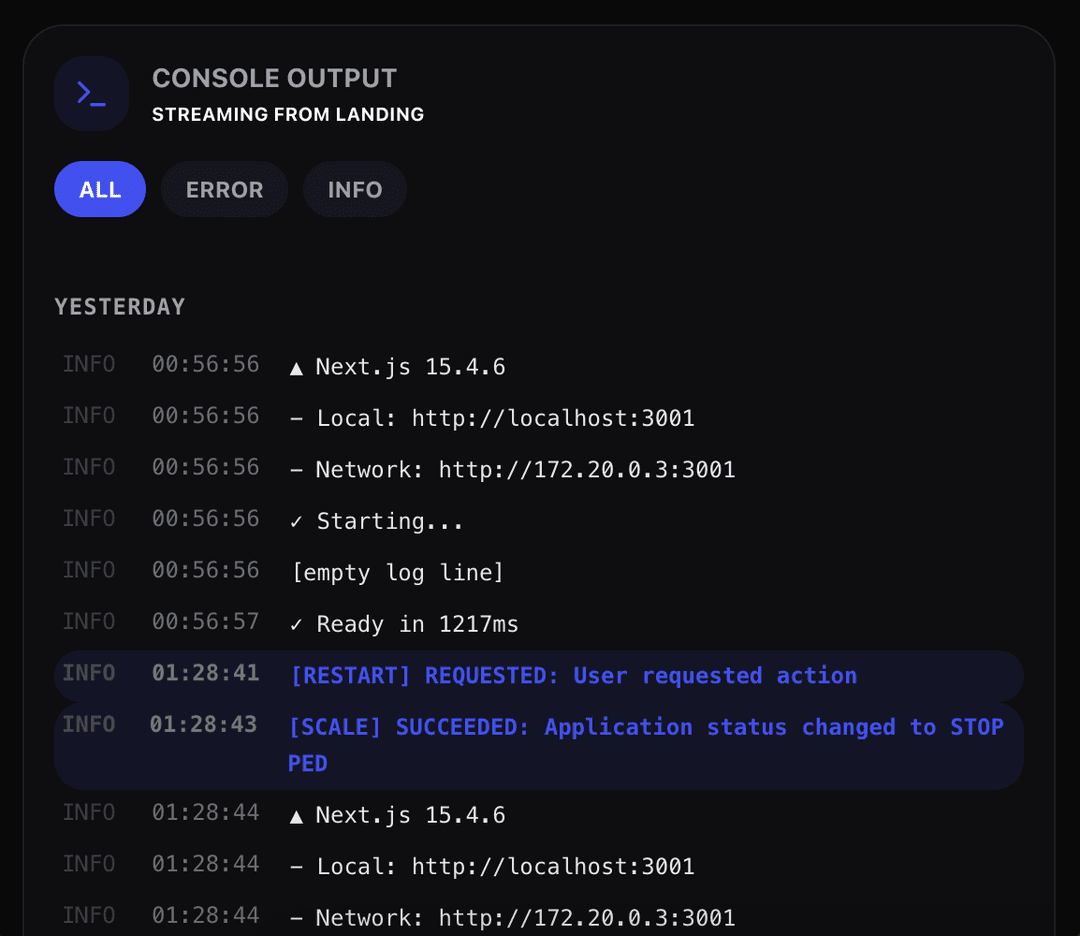1080x936 pixels.
Task: Click the STREAMING FROM LANDING subtitle
Action: 288,115
